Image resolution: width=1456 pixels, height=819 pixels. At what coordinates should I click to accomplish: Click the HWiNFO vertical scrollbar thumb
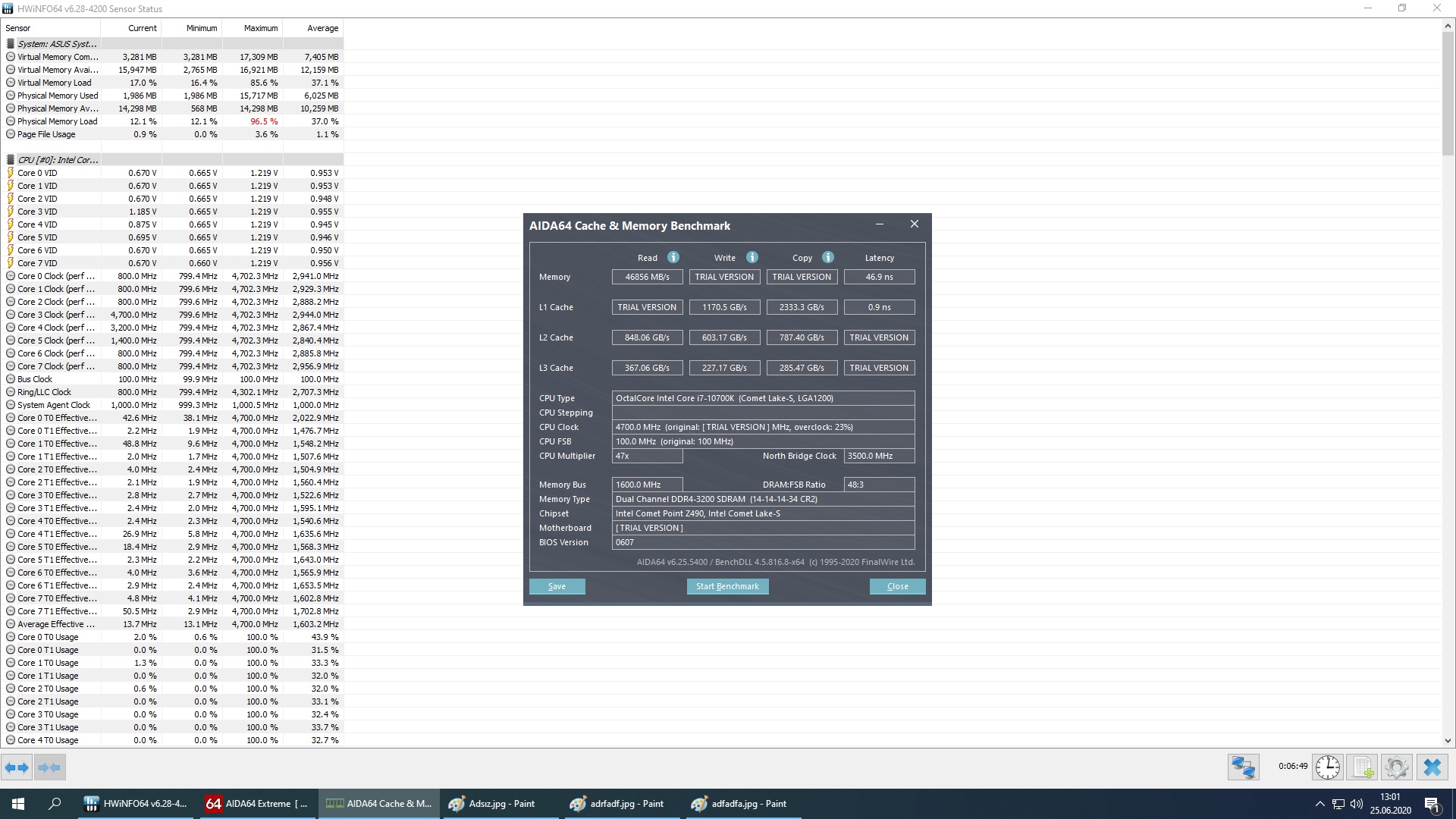(x=1448, y=93)
